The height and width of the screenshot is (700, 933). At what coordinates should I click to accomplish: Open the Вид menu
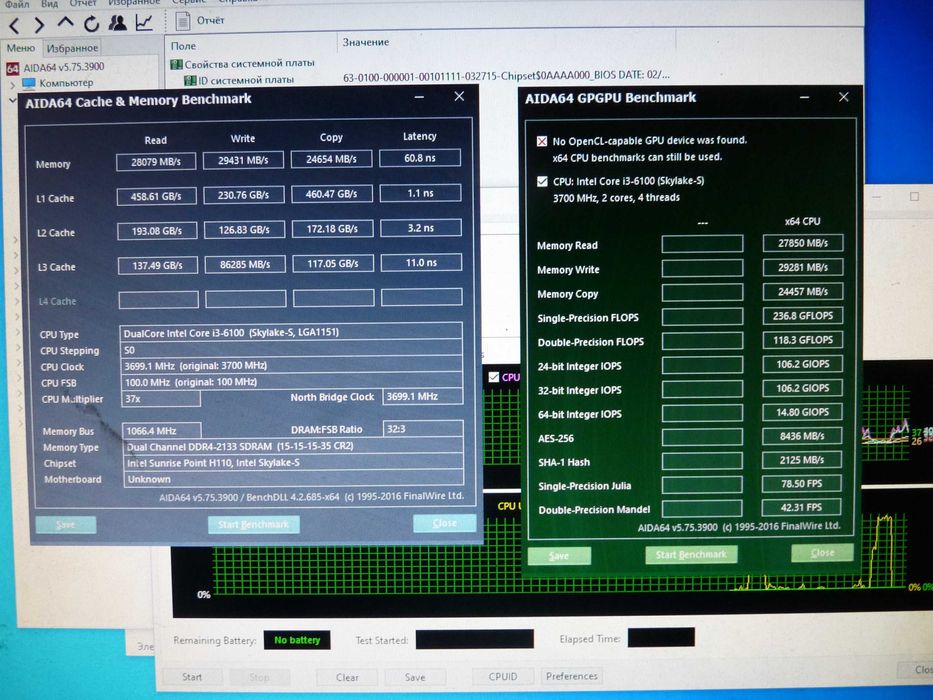point(49,4)
